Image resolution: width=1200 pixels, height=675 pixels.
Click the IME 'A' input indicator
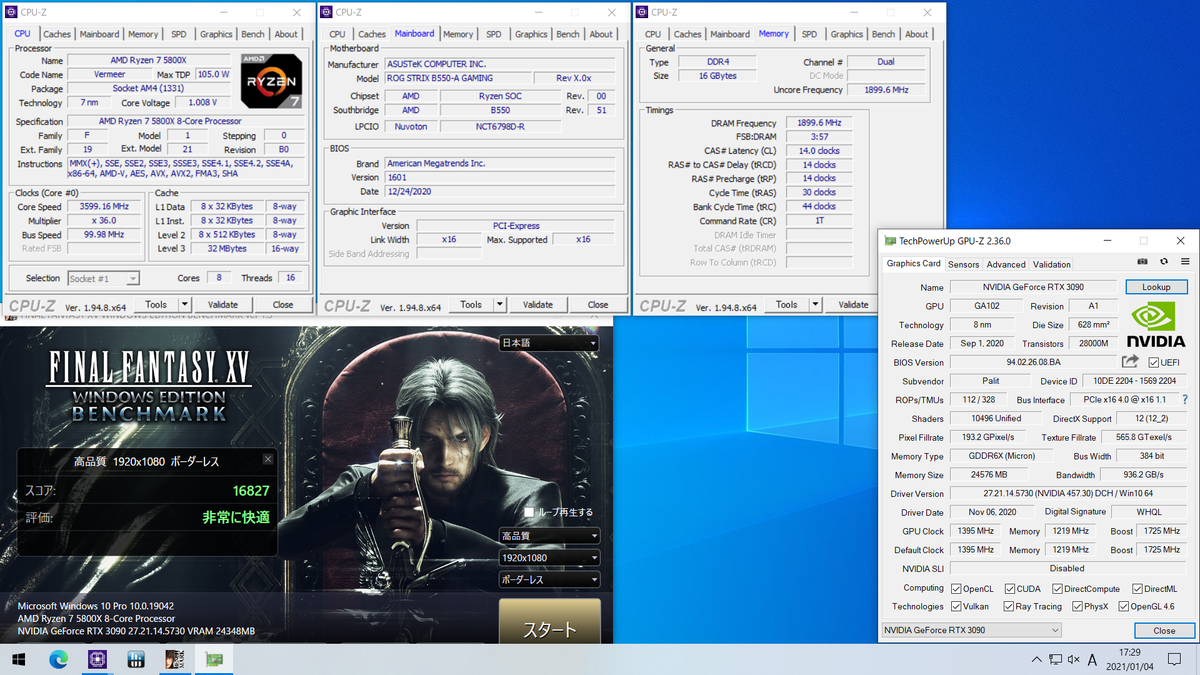point(1092,660)
